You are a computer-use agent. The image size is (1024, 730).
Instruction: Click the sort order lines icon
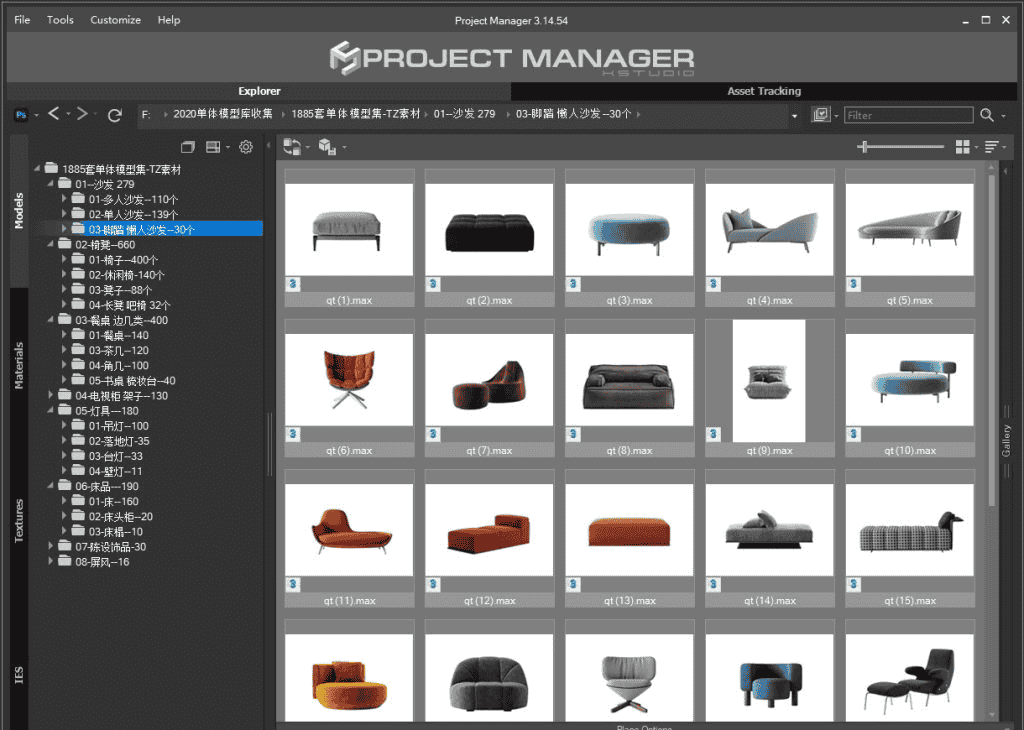pos(991,147)
